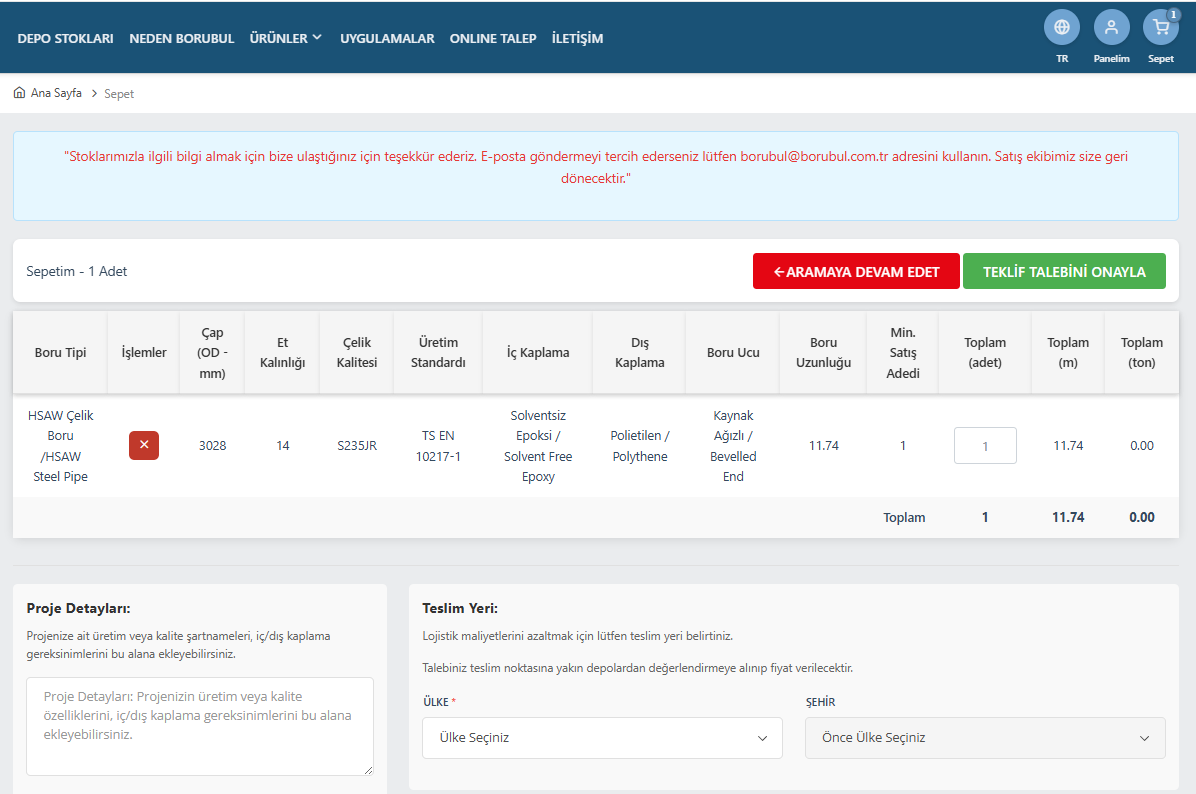
Task: Select ONLINE TALEP in navigation
Action: coord(493,38)
